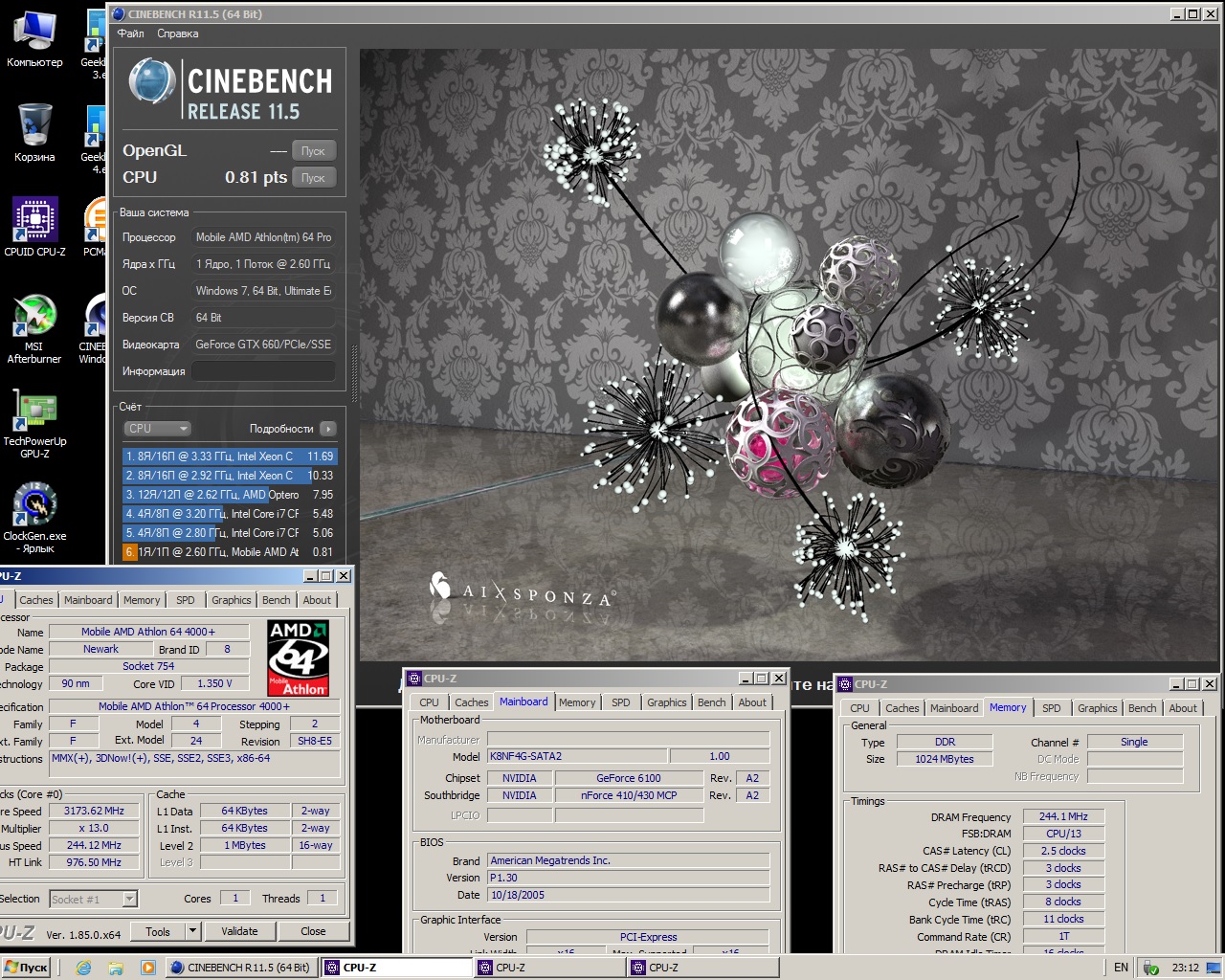Select ranking row 2 Intel Xeon 10.33
Screen dimensions: 1225x980
[x=230, y=476]
